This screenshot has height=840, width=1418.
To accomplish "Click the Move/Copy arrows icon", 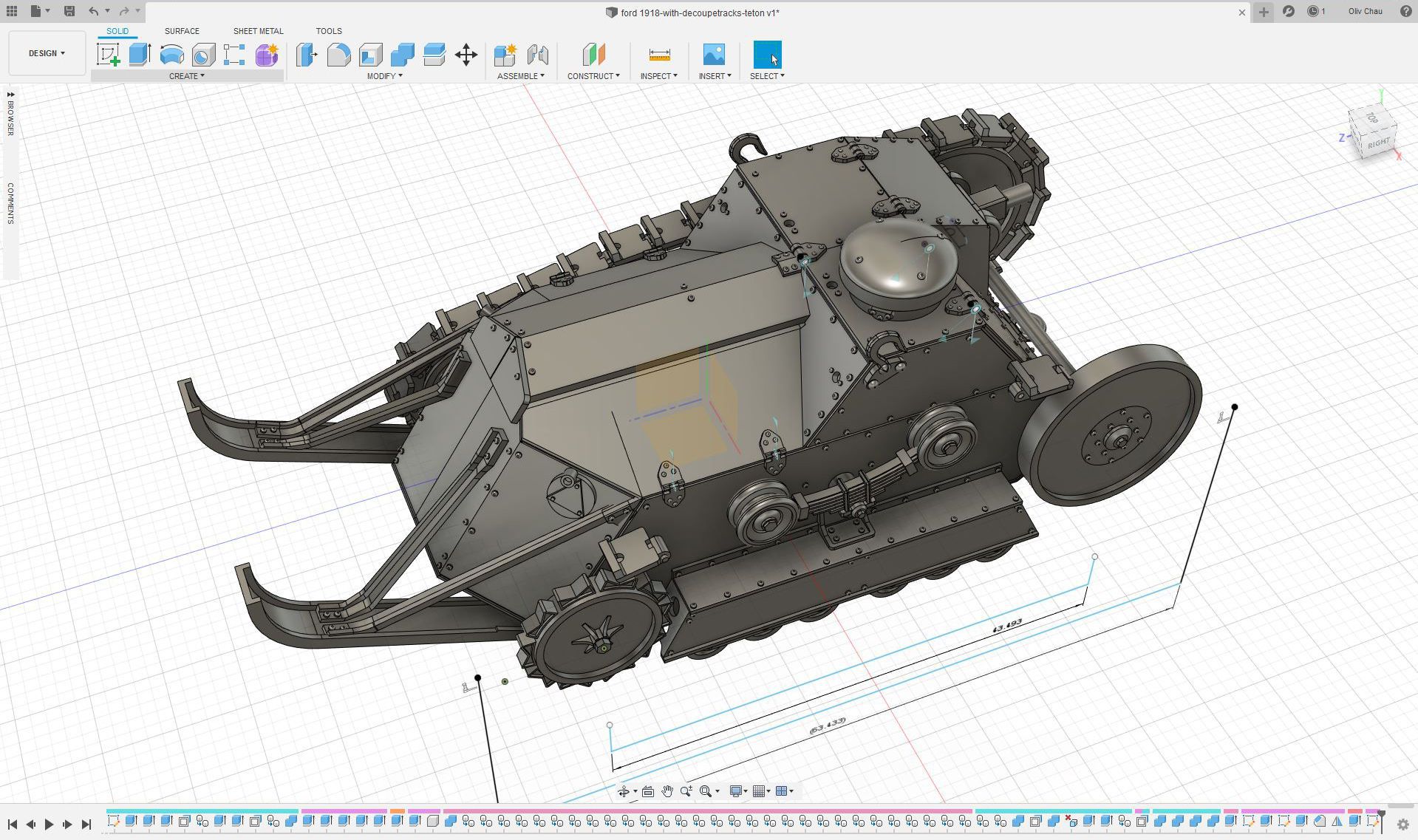I will [x=466, y=55].
